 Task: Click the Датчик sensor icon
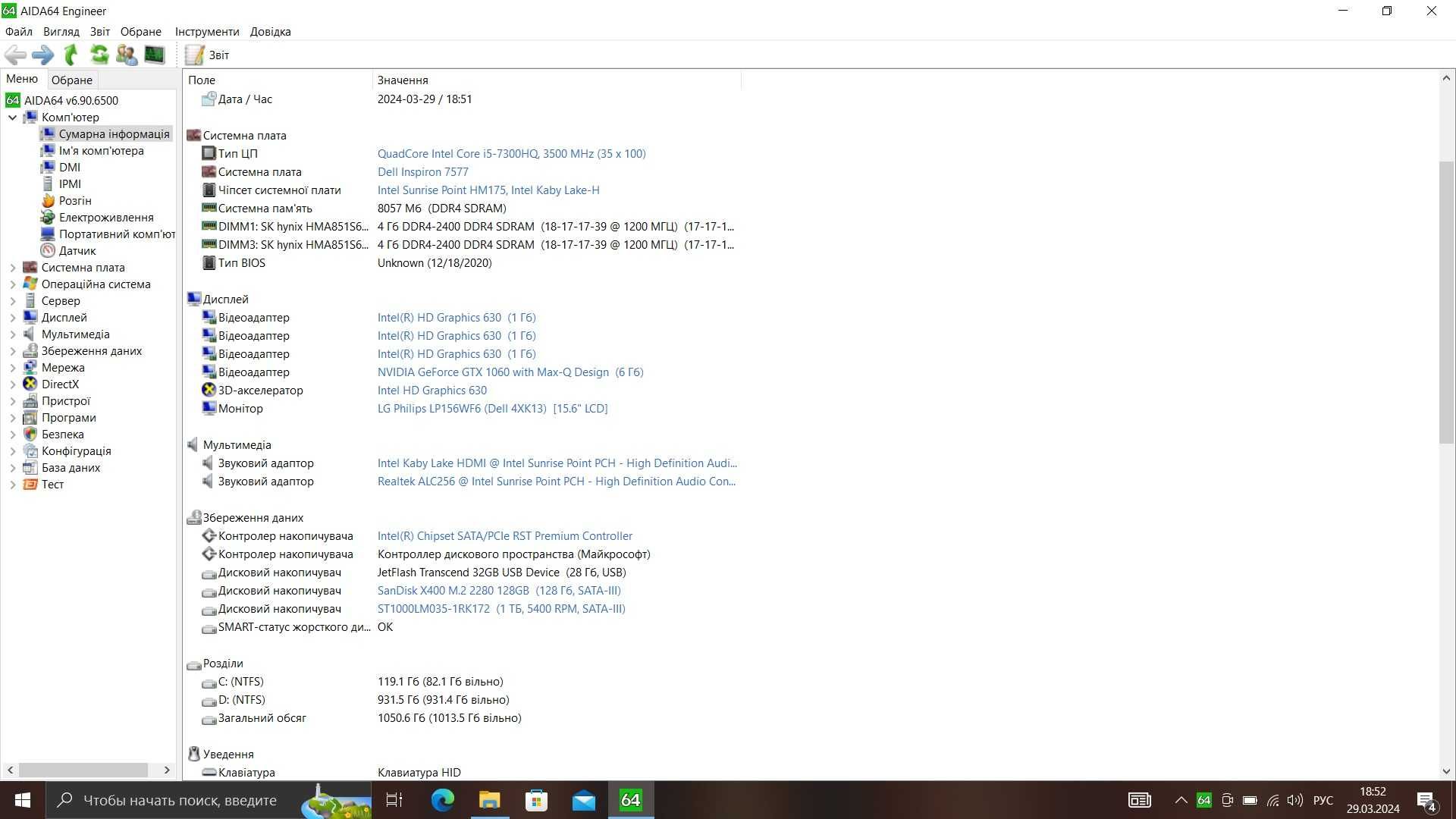click(48, 251)
